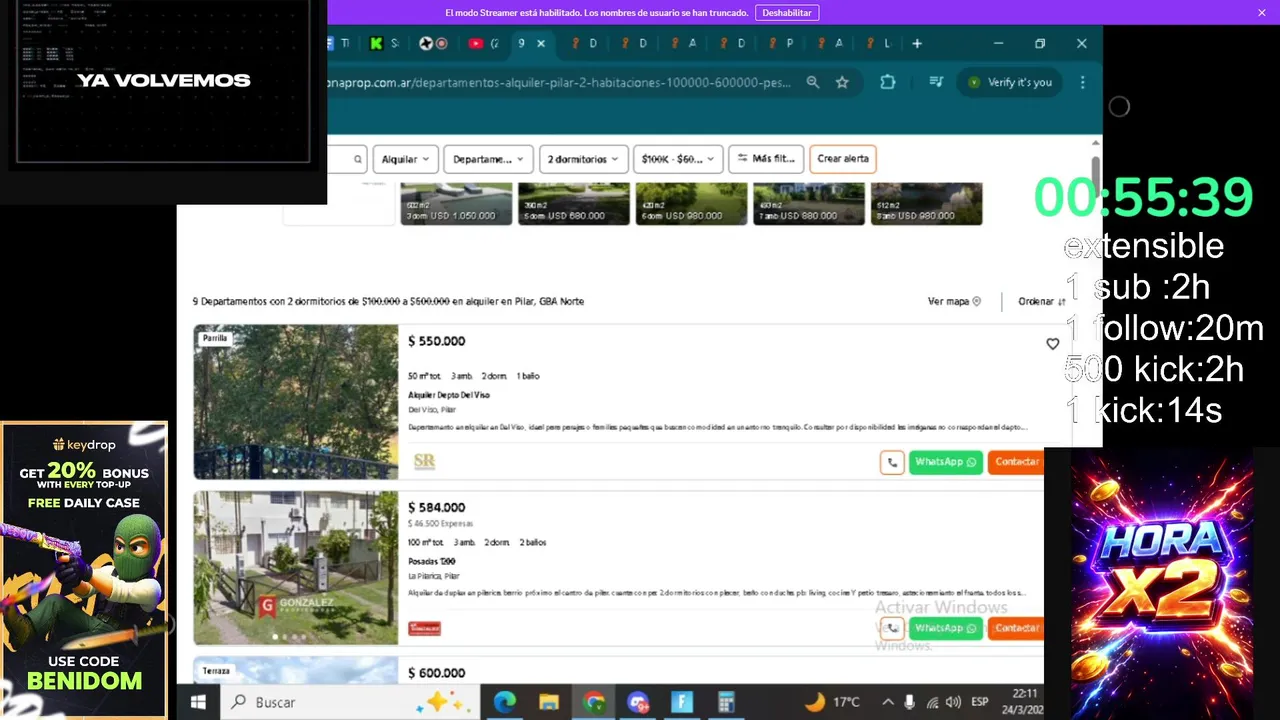Viewport: 1280px width, 720px height.
Task: Click the $550.000 price text
Action: click(x=437, y=341)
